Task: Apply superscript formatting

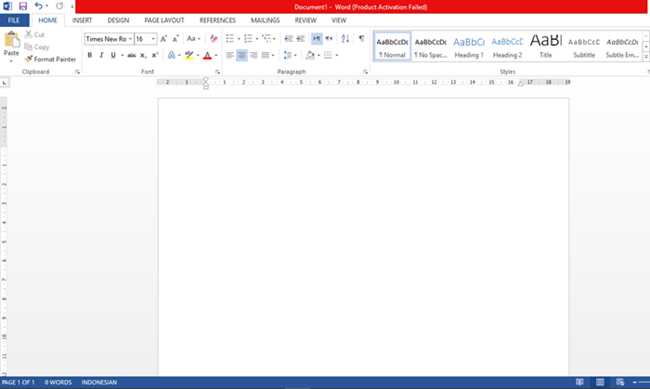Action: coord(155,55)
